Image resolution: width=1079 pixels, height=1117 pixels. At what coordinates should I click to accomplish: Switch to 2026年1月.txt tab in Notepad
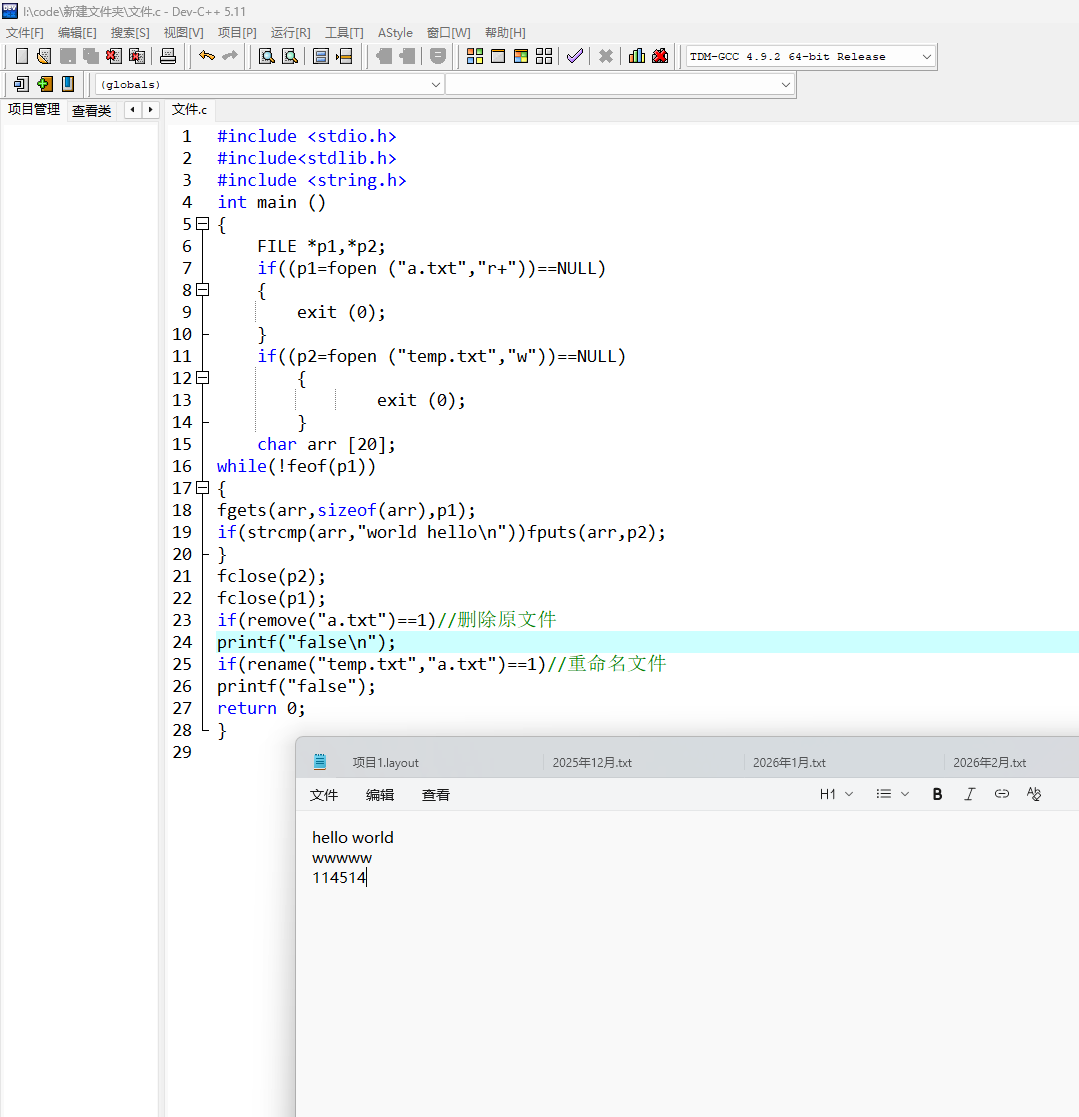tap(789, 763)
